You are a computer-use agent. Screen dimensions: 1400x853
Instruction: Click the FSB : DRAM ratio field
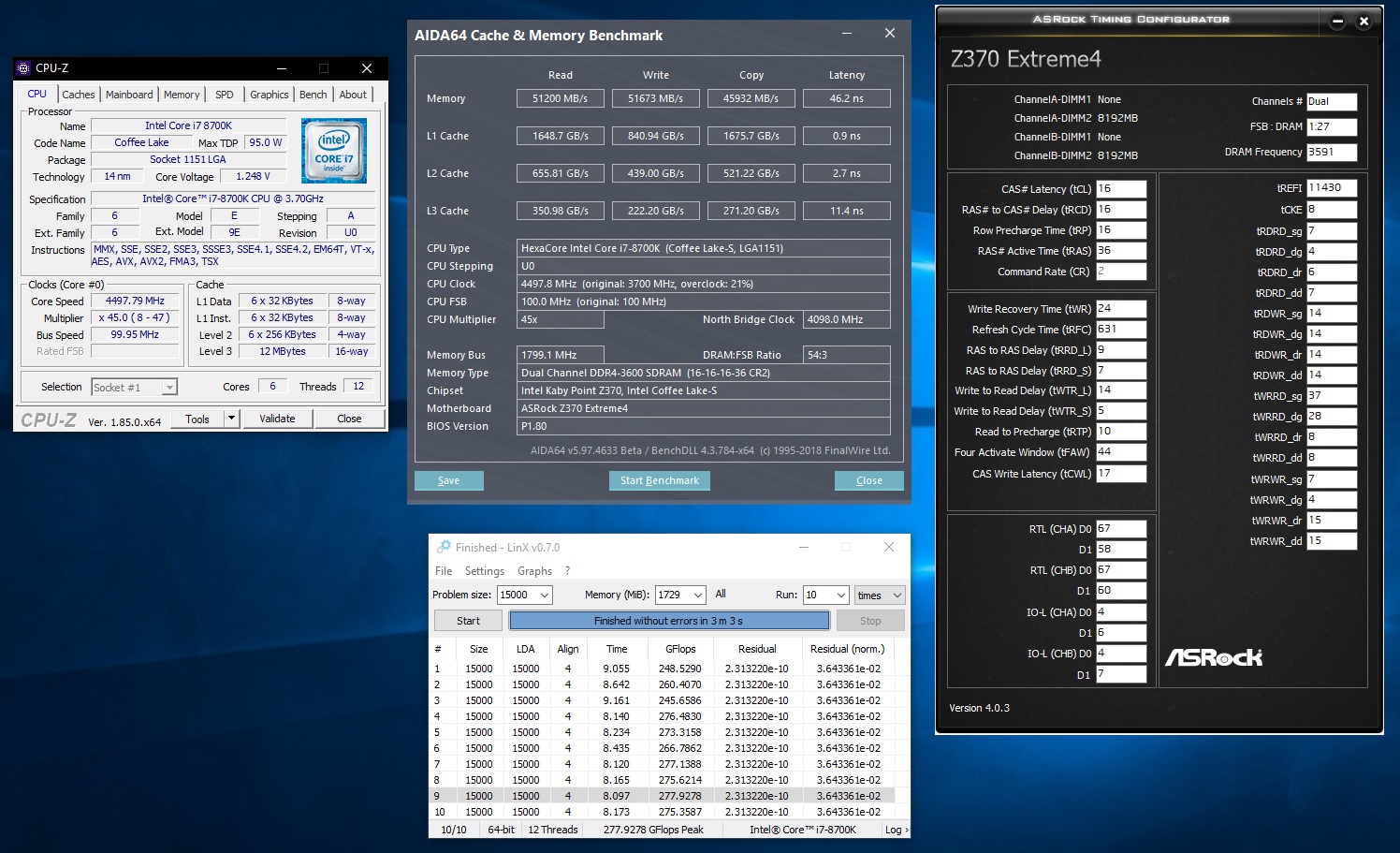pos(1332,126)
